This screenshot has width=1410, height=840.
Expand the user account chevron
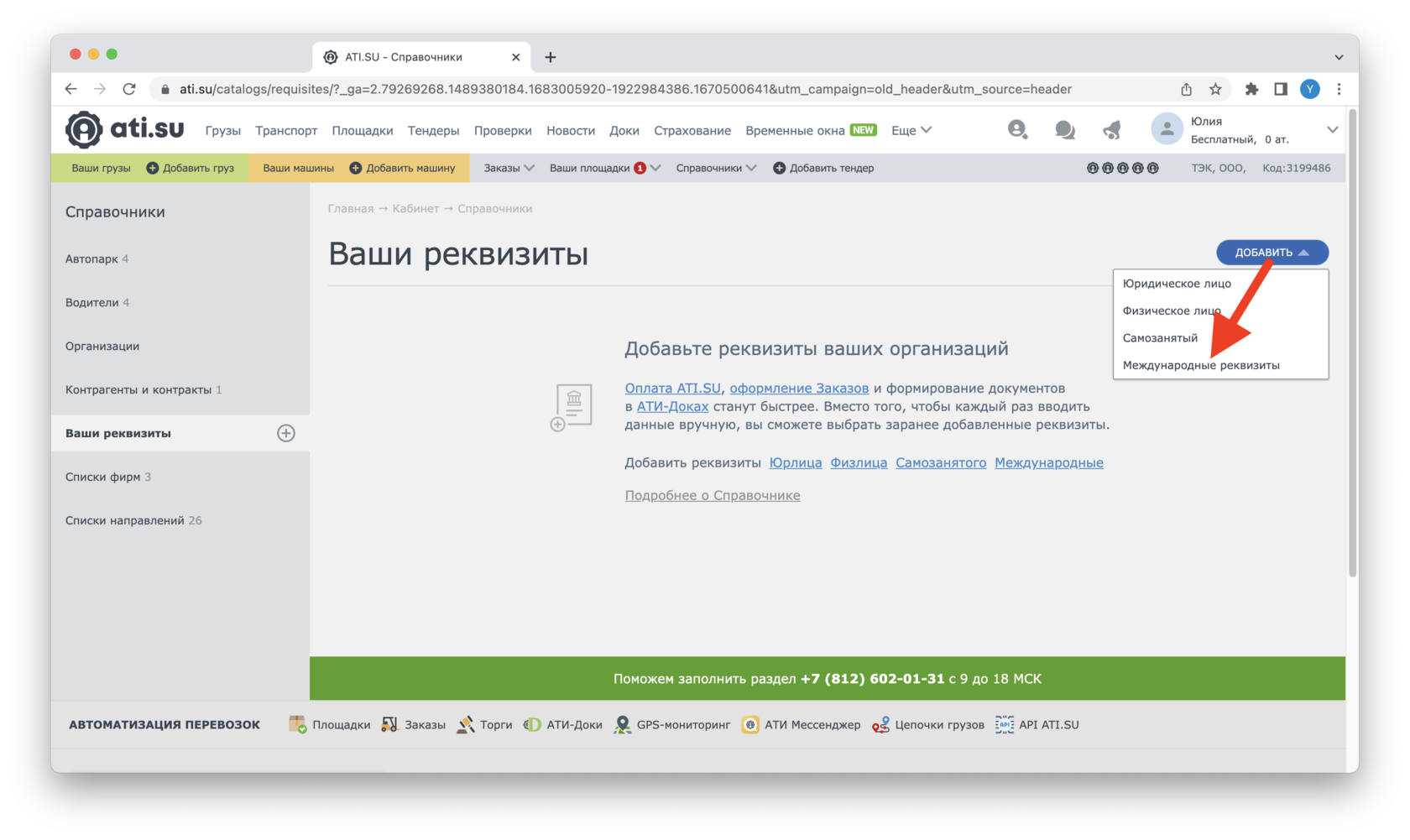[1332, 130]
